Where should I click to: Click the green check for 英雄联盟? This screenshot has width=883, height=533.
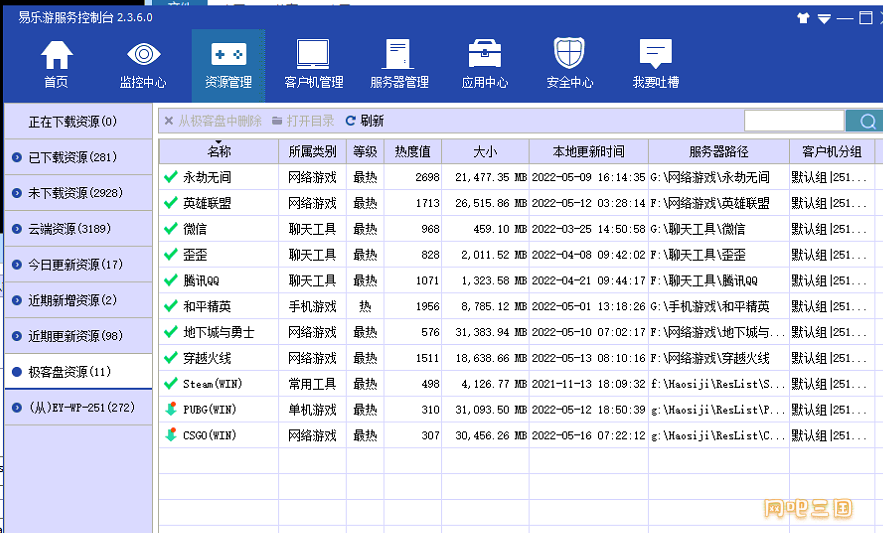click(171, 203)
